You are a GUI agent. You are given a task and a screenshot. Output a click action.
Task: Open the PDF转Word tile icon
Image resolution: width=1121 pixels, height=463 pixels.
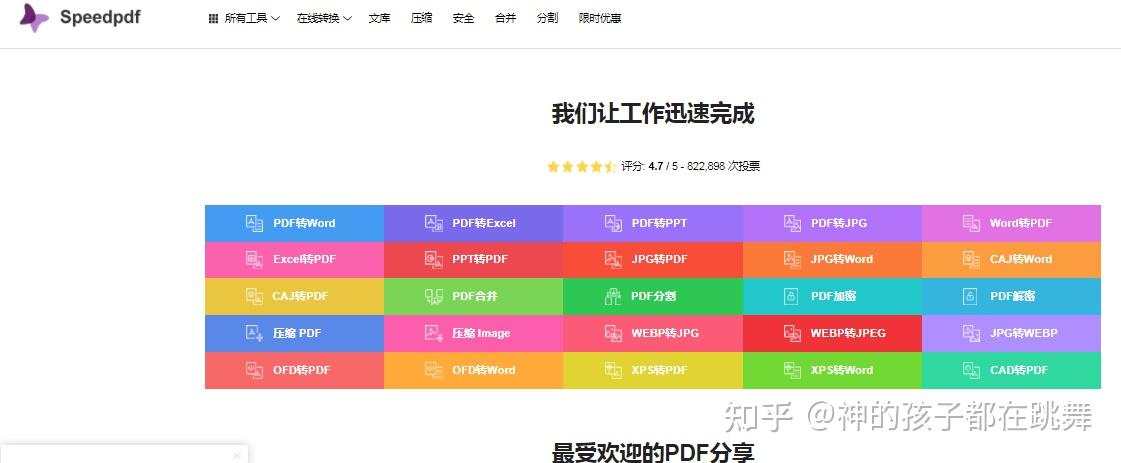click(255, 223)
